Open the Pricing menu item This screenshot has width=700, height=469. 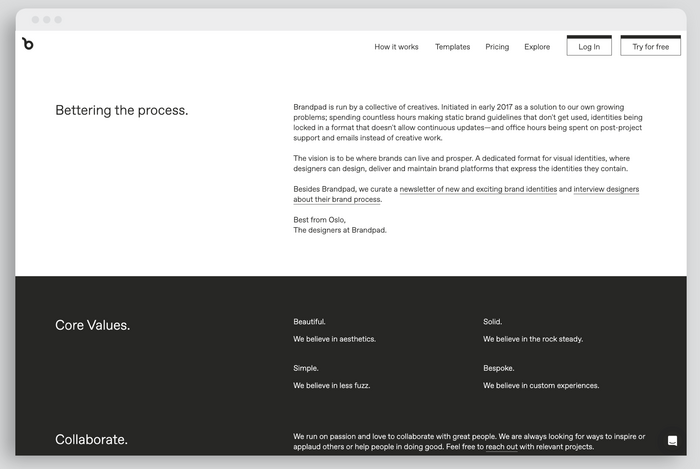(x=497, y=47)
